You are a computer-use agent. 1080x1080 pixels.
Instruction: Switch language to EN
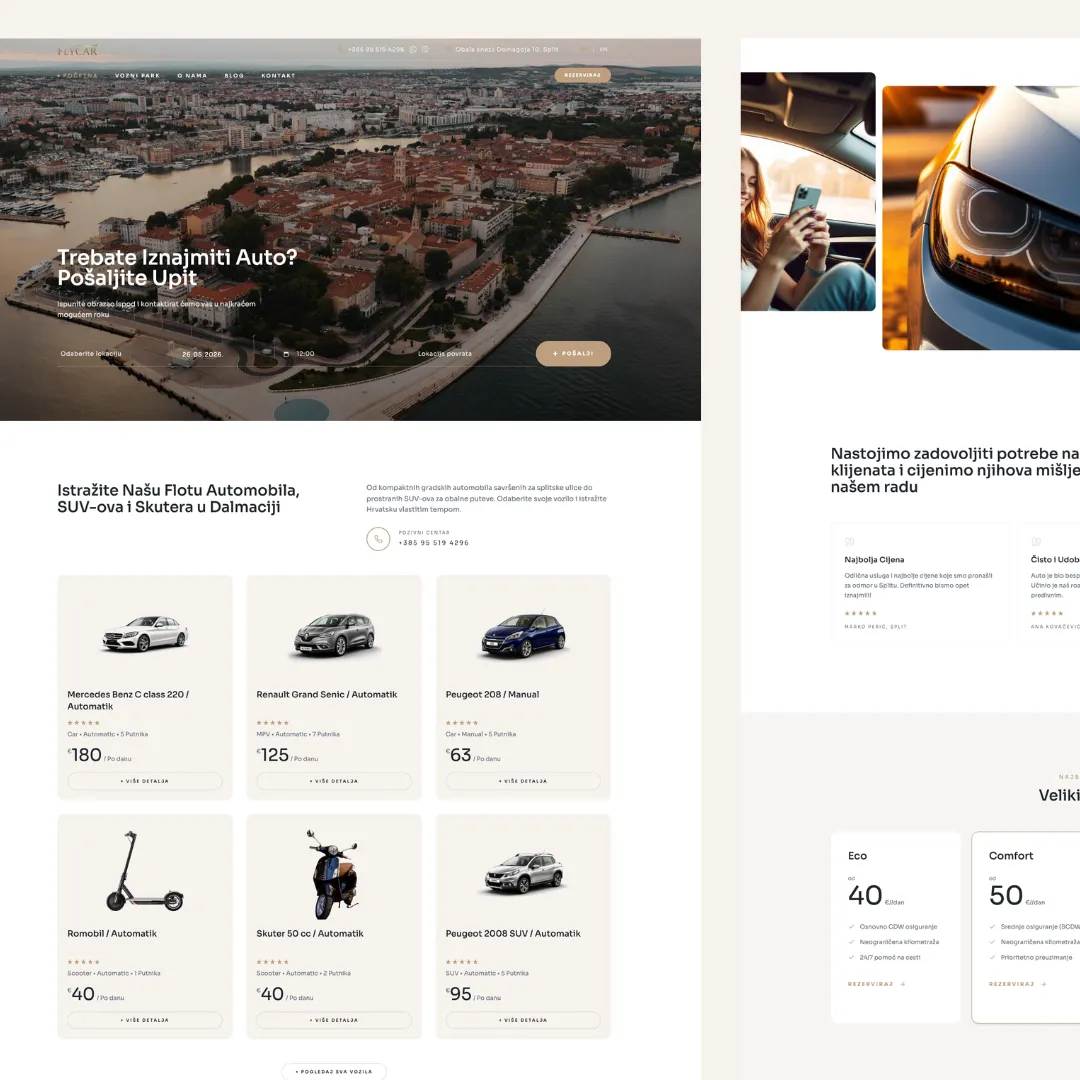coord(603,50)
